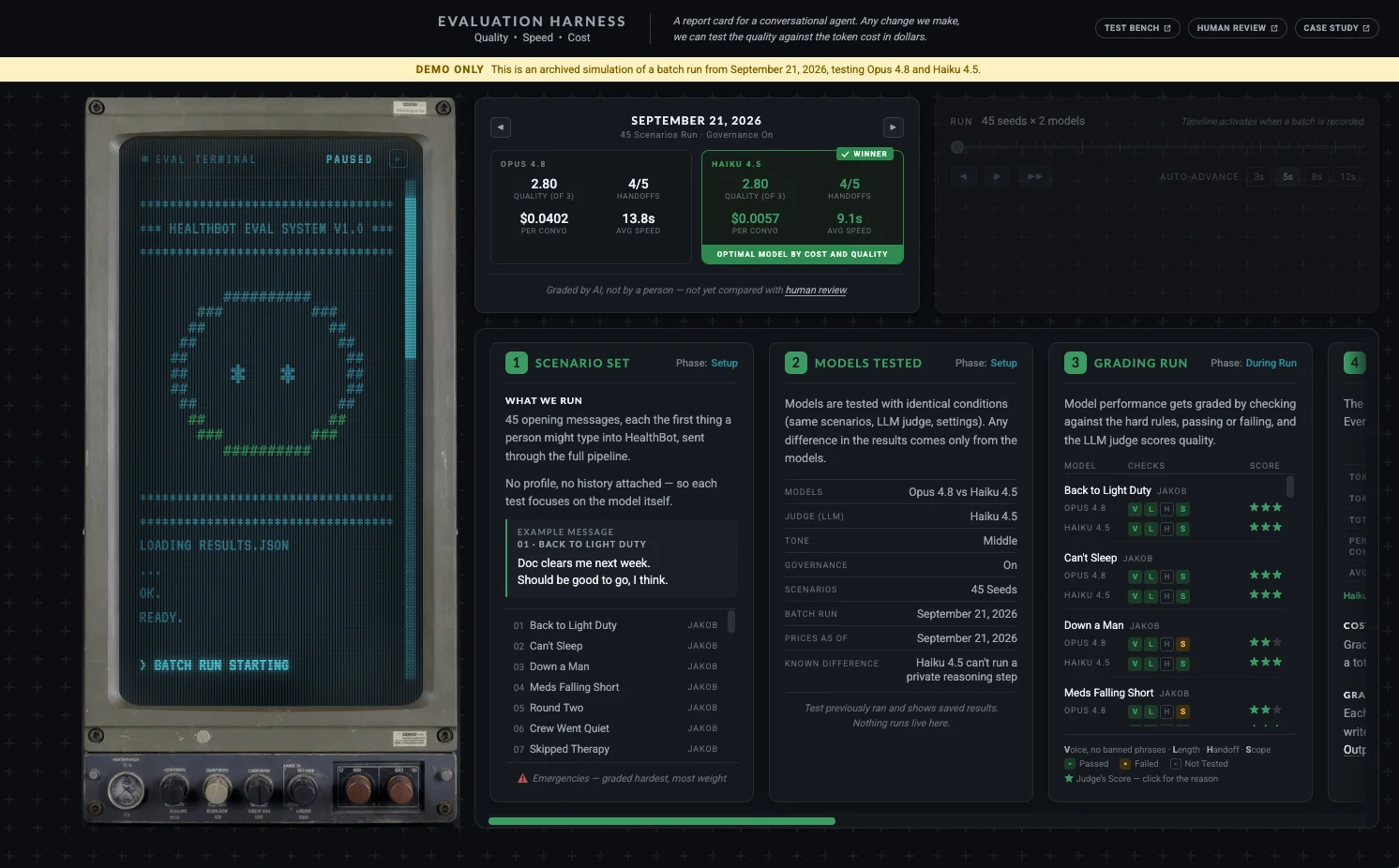
Task: Click Meds Falling Short Opus failed S check
Action: pos(1182,711)
